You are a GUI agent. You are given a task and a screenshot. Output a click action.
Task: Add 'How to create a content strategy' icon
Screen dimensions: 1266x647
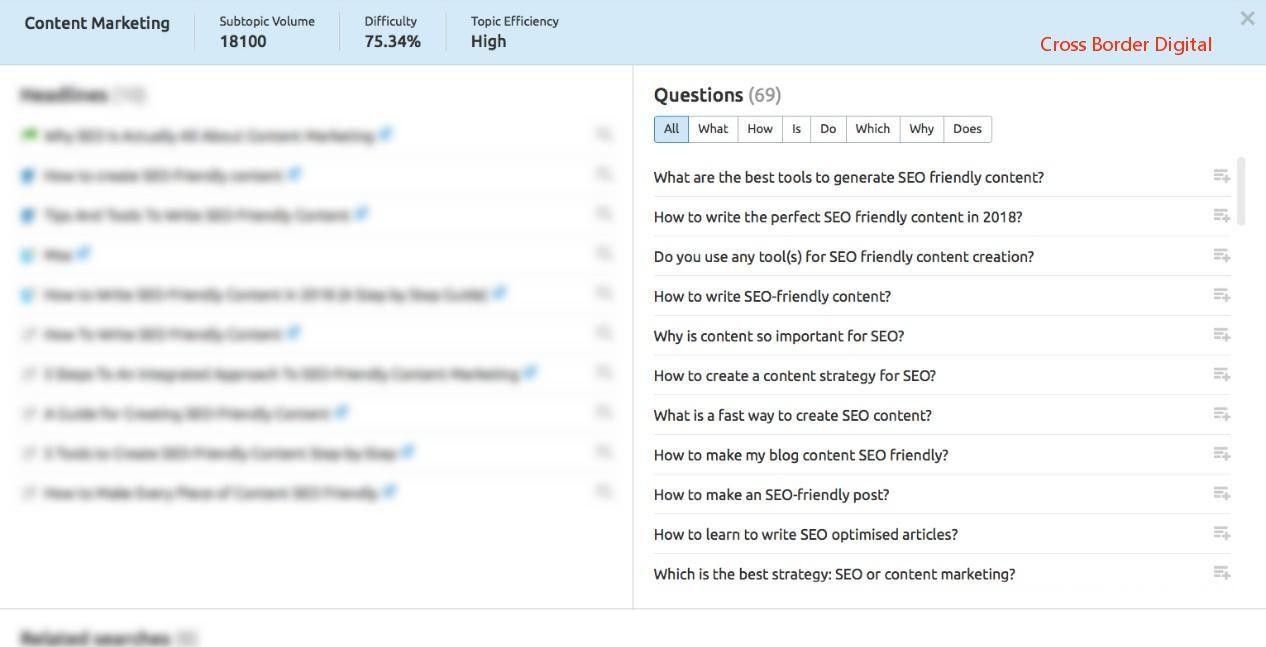1221,375
